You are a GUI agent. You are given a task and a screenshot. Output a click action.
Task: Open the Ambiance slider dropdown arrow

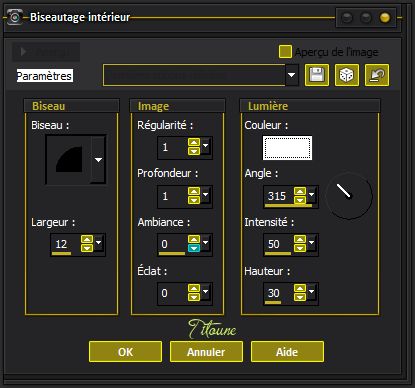205,242
